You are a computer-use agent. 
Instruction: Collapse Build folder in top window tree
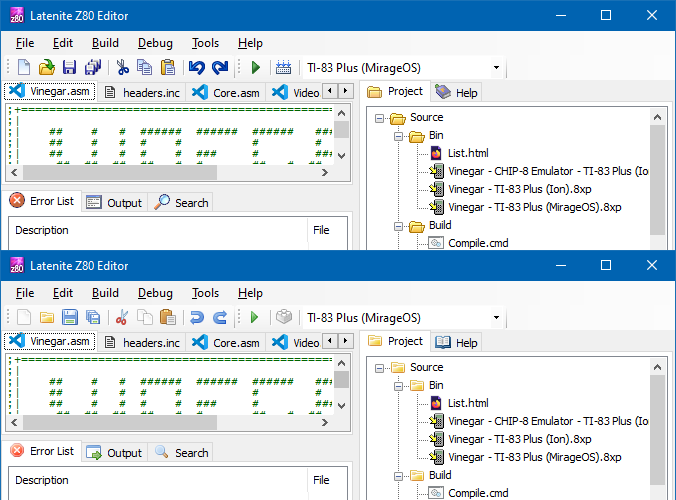click(x=398, y=226)
